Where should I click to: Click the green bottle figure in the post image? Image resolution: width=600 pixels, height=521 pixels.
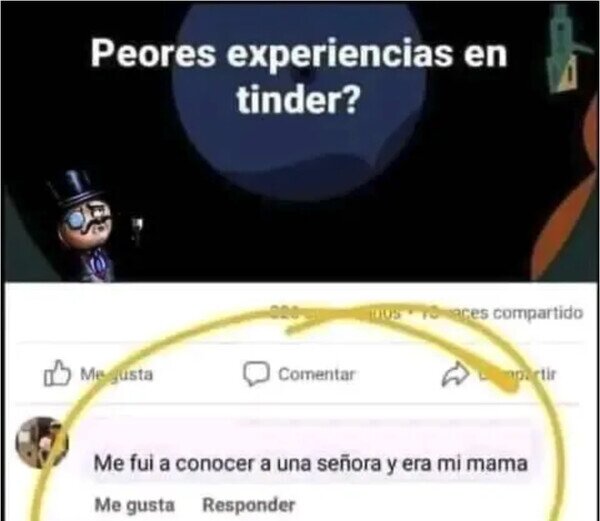click(563, 49)
